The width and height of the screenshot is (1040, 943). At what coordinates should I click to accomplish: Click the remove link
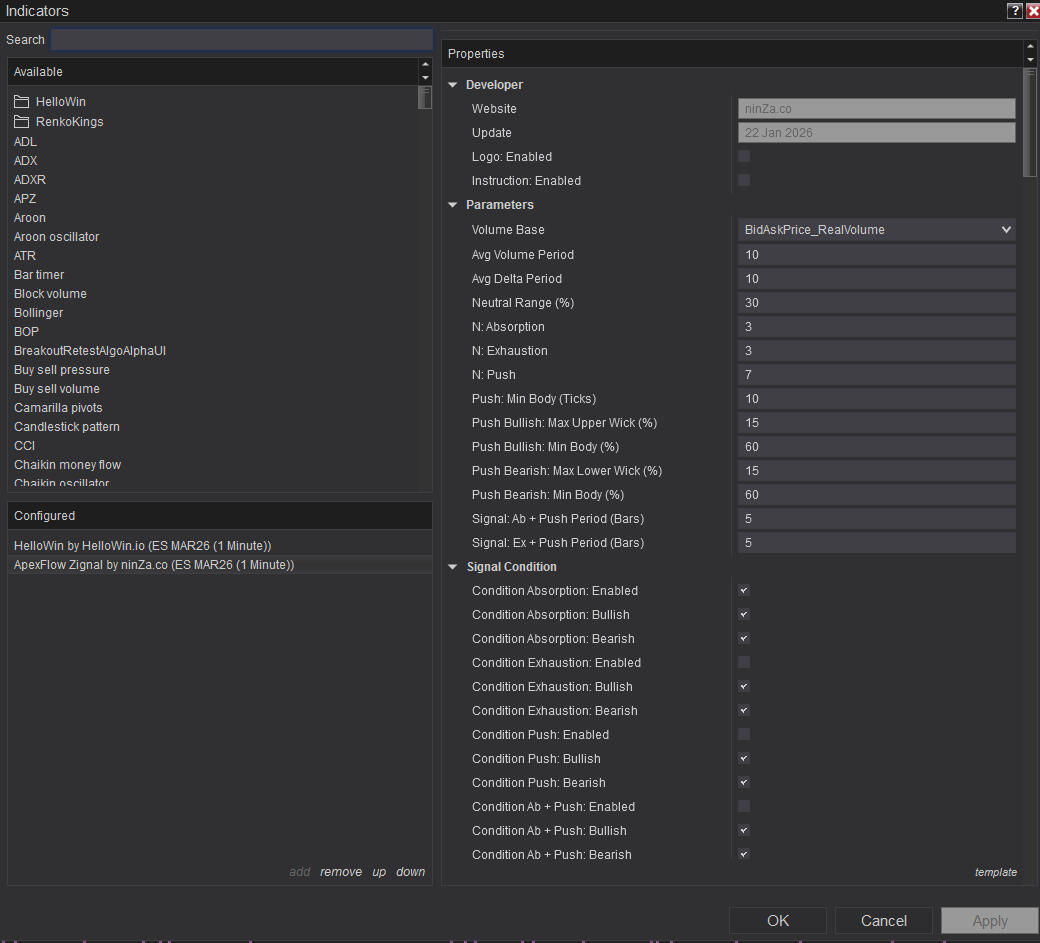[341, 872]
